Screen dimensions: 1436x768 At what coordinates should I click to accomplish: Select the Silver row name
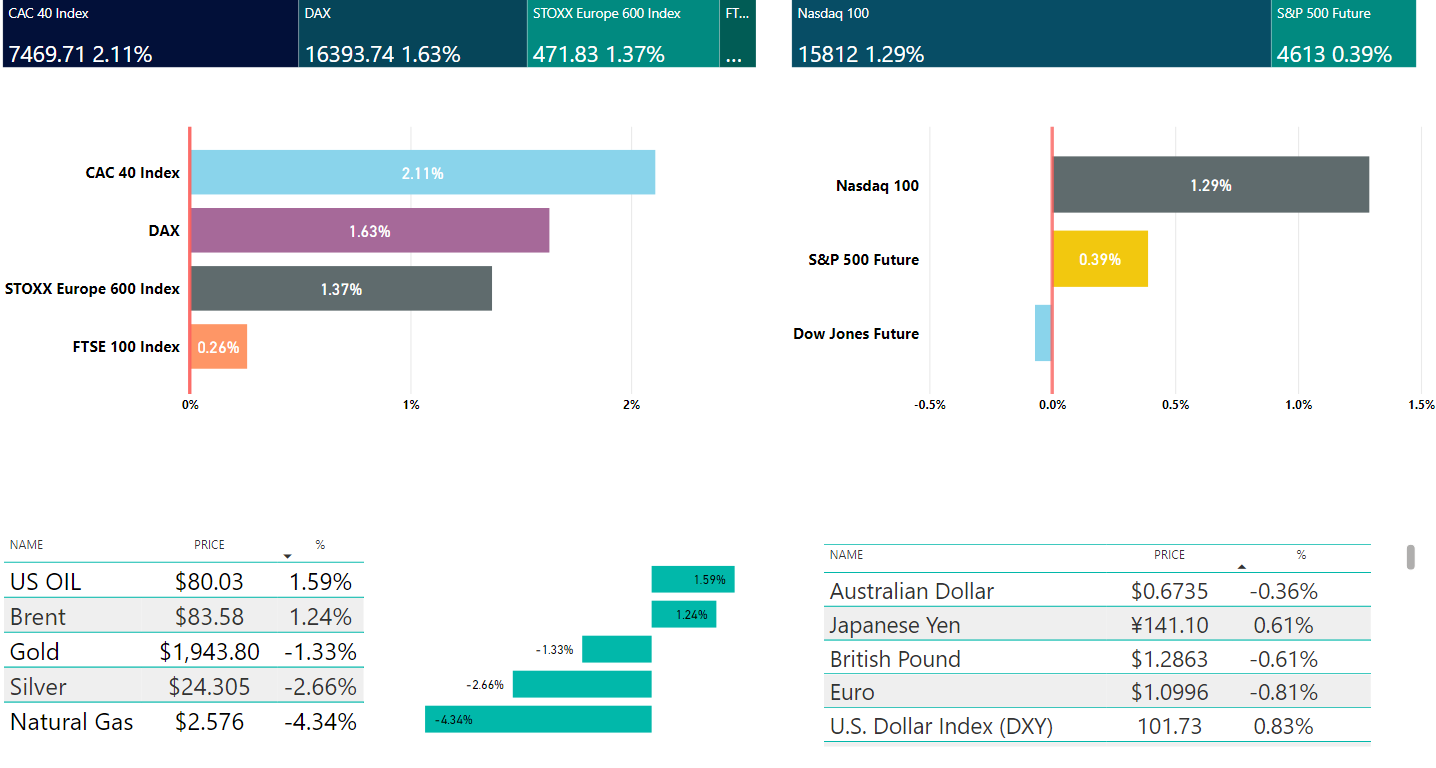[x=39, y=687]
